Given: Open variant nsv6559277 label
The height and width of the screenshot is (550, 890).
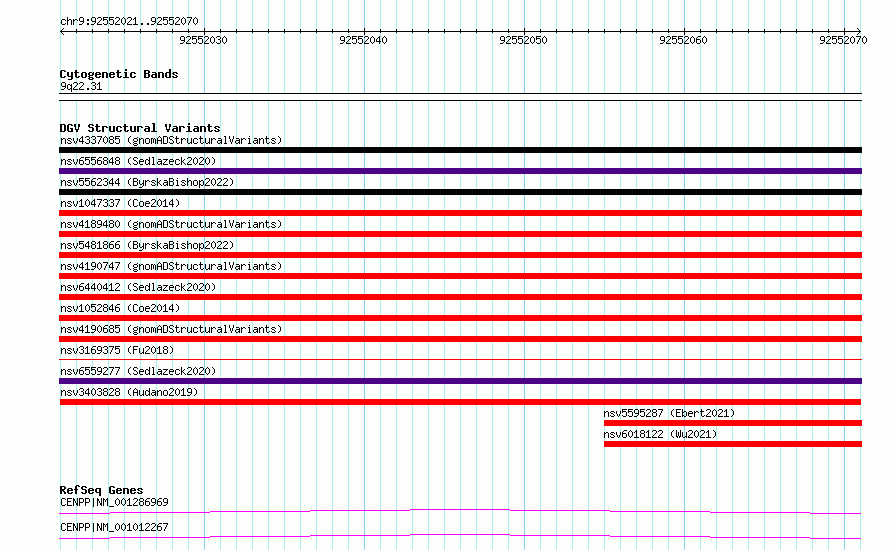Looking at the screenshot, I should pyautogui.click(x=138, y=371).
